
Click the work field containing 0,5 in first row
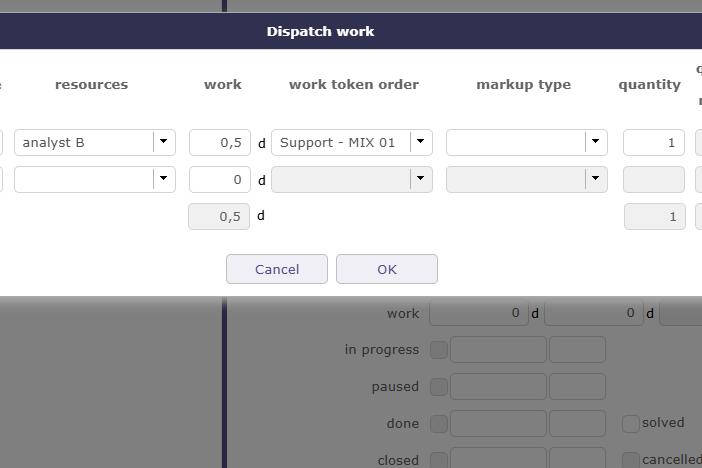219,142
